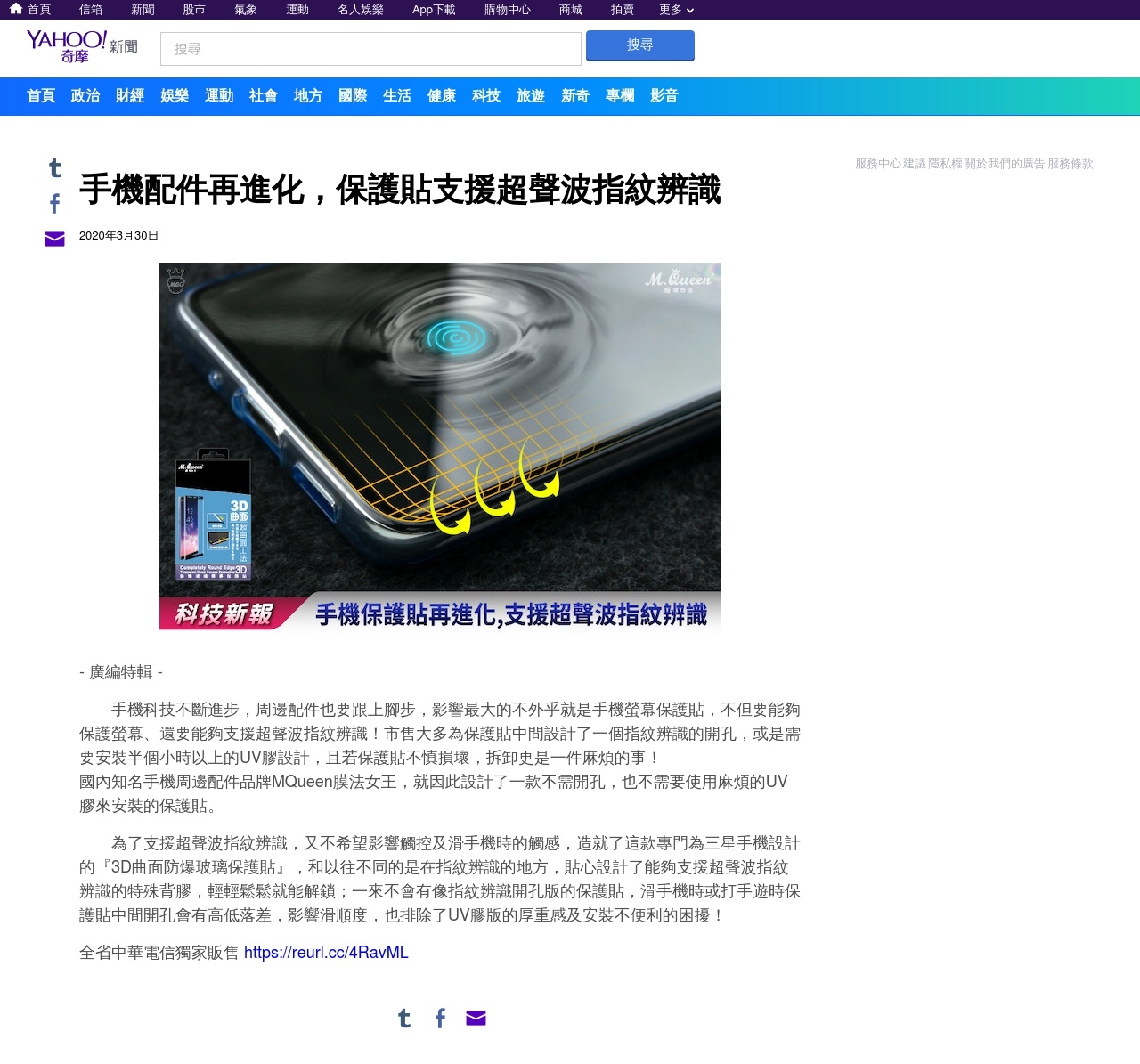
Task: Click the home icon in top bar
Action: (16, 9)
